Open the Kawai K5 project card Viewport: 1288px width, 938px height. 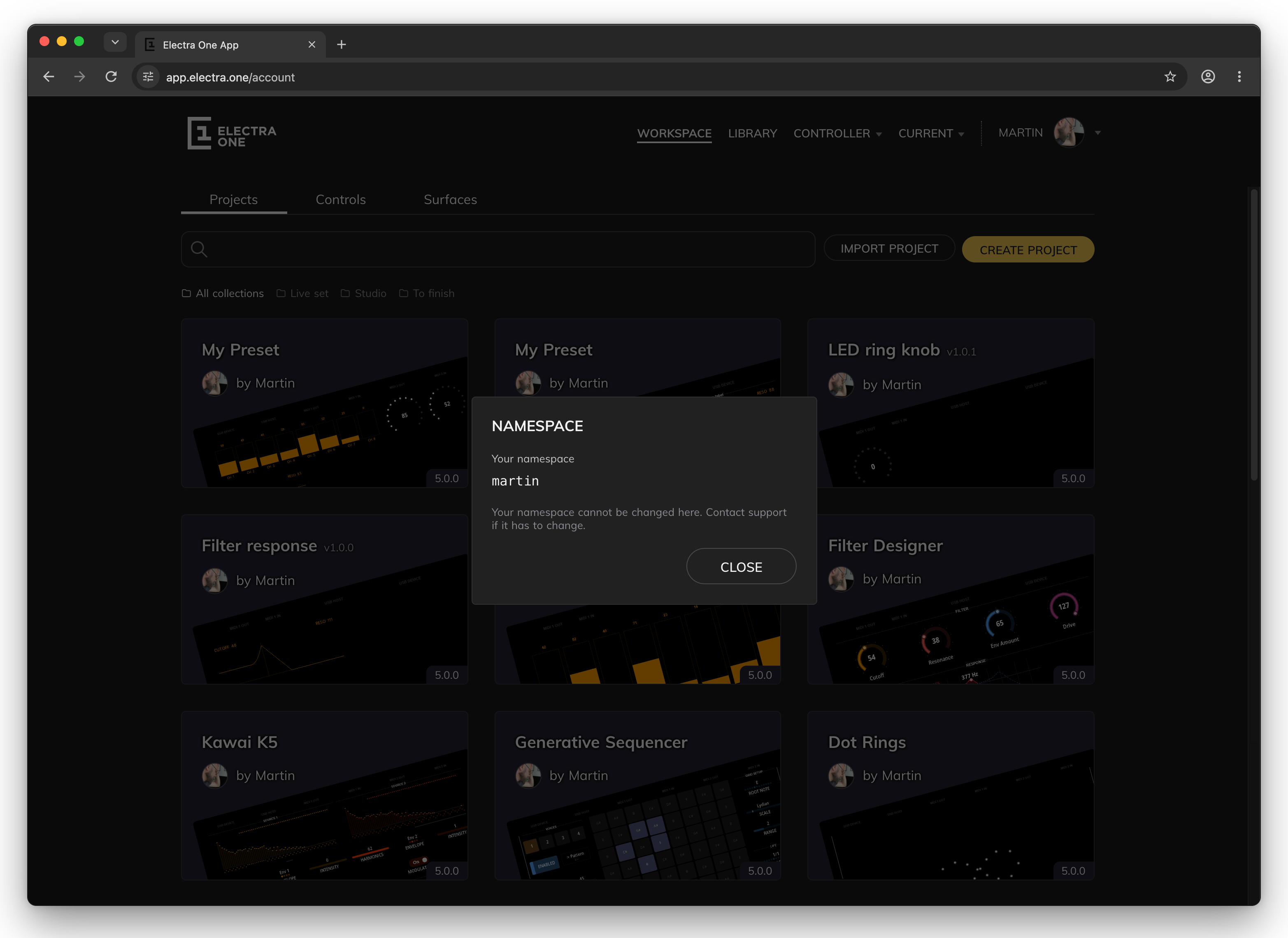(324, 795)
